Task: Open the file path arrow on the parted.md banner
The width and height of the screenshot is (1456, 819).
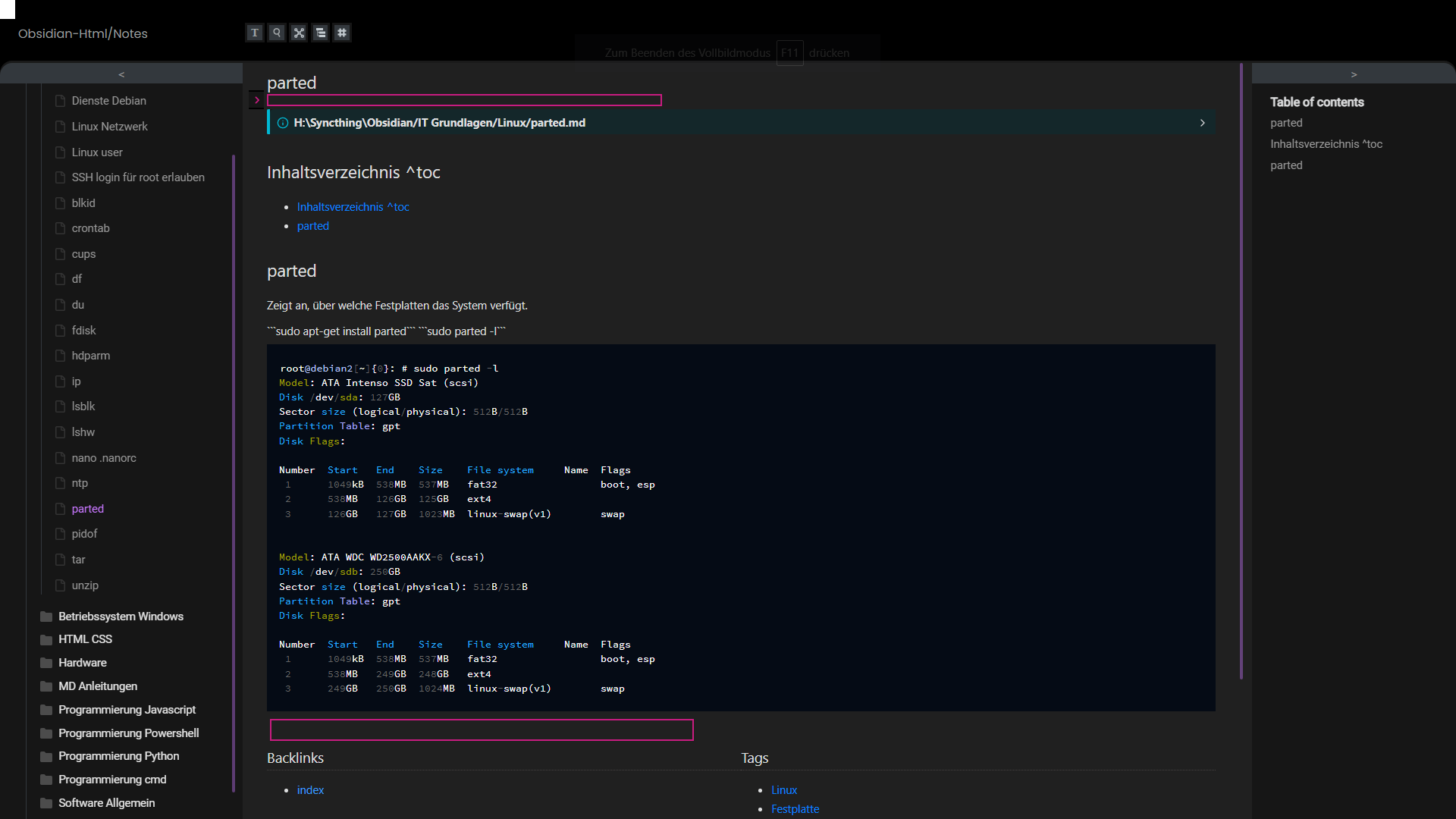Action: [1202, 122]
